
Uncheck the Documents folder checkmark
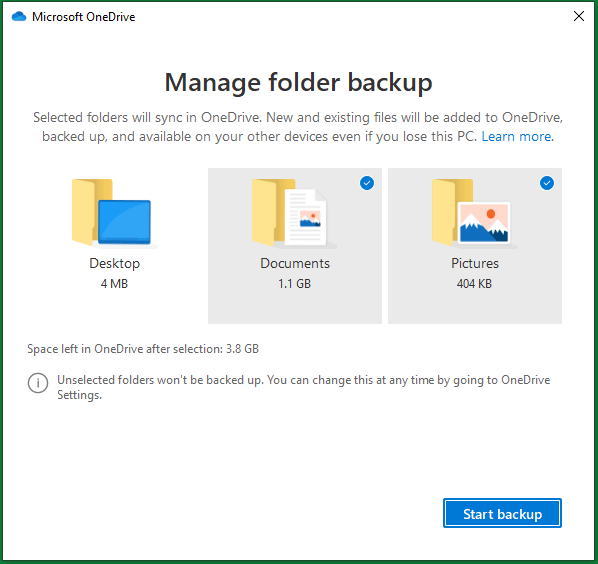tap(367, 183)
